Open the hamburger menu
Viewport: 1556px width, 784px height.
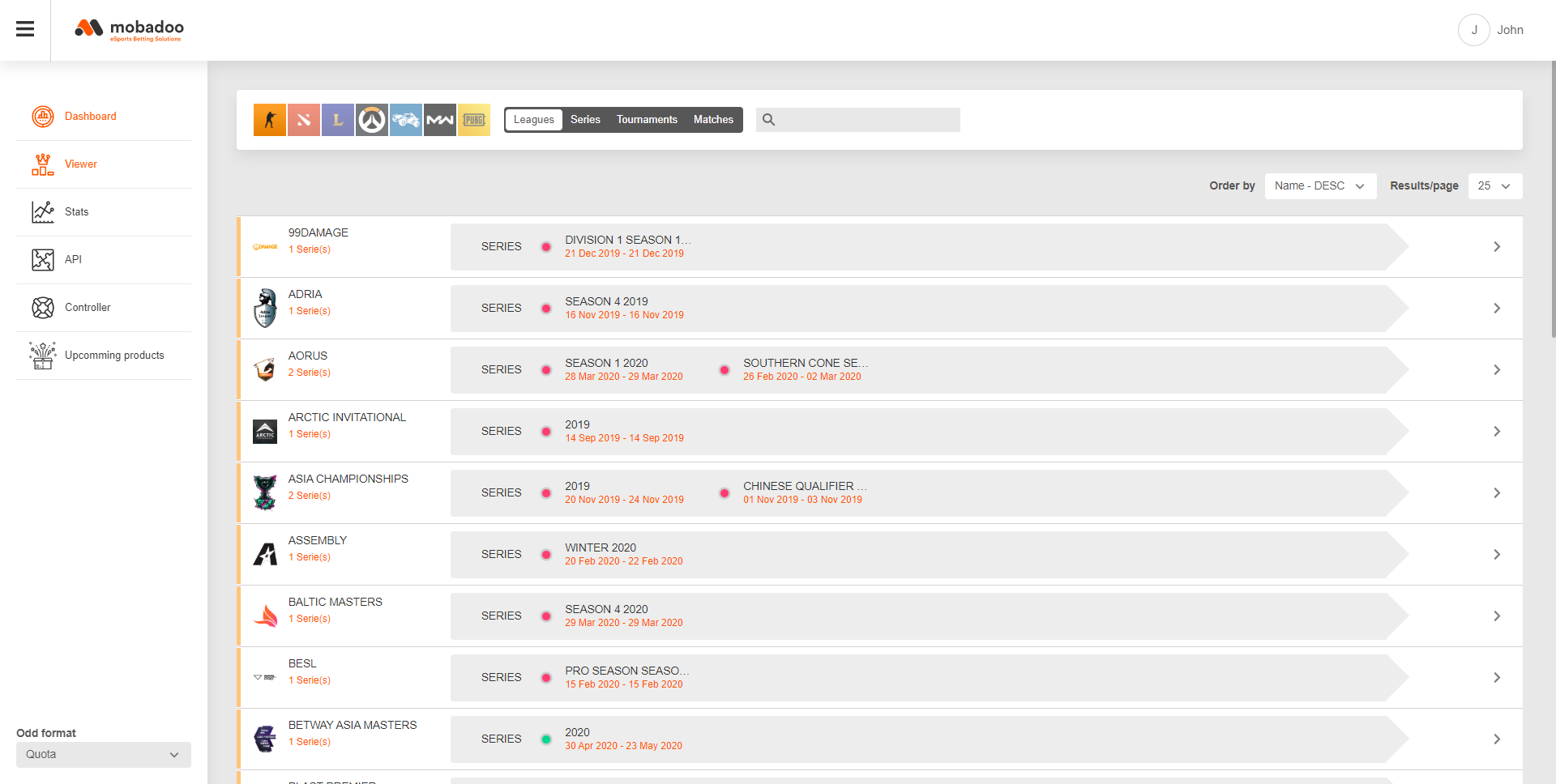(x=25, y=29)
